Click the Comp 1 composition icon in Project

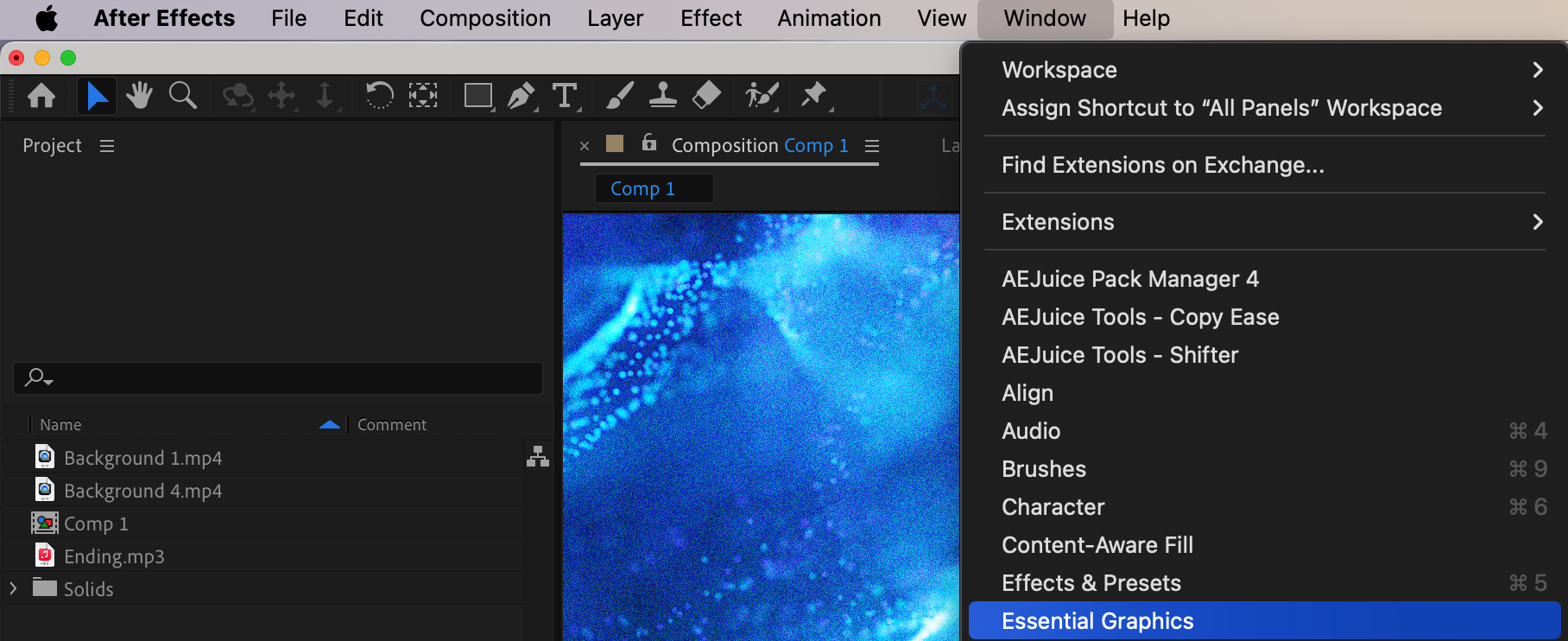[x=45, y=523]
